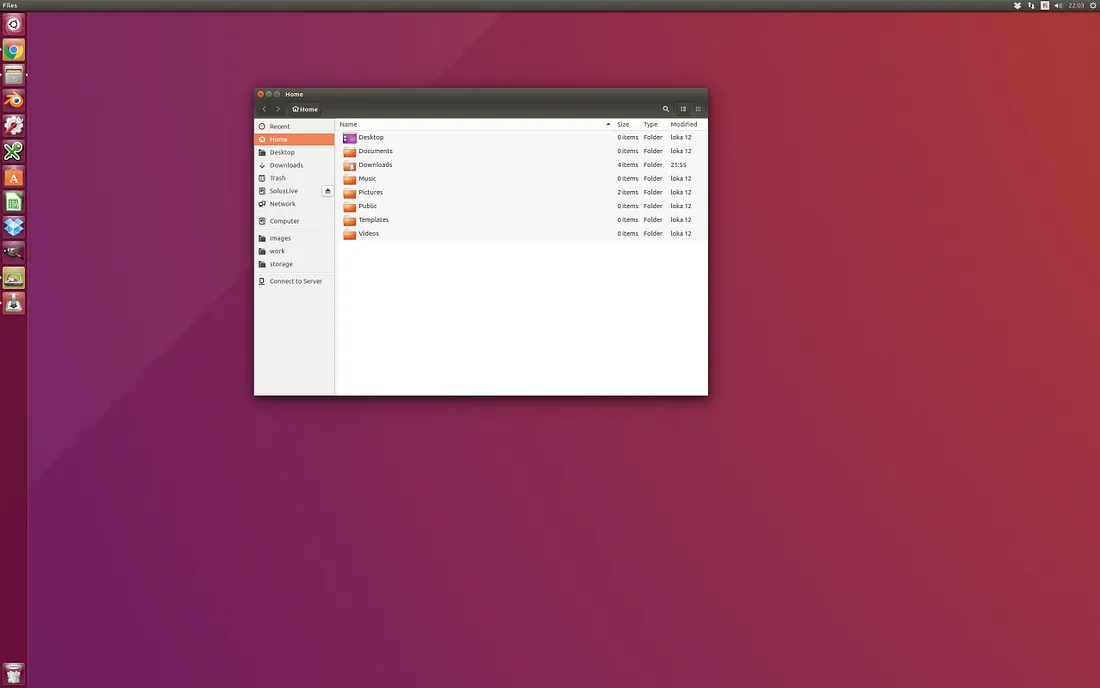Viewport: 1100px width, 688px height.
Task: Select the Downloads folder in file list
Action: click(x=375, y=165)
